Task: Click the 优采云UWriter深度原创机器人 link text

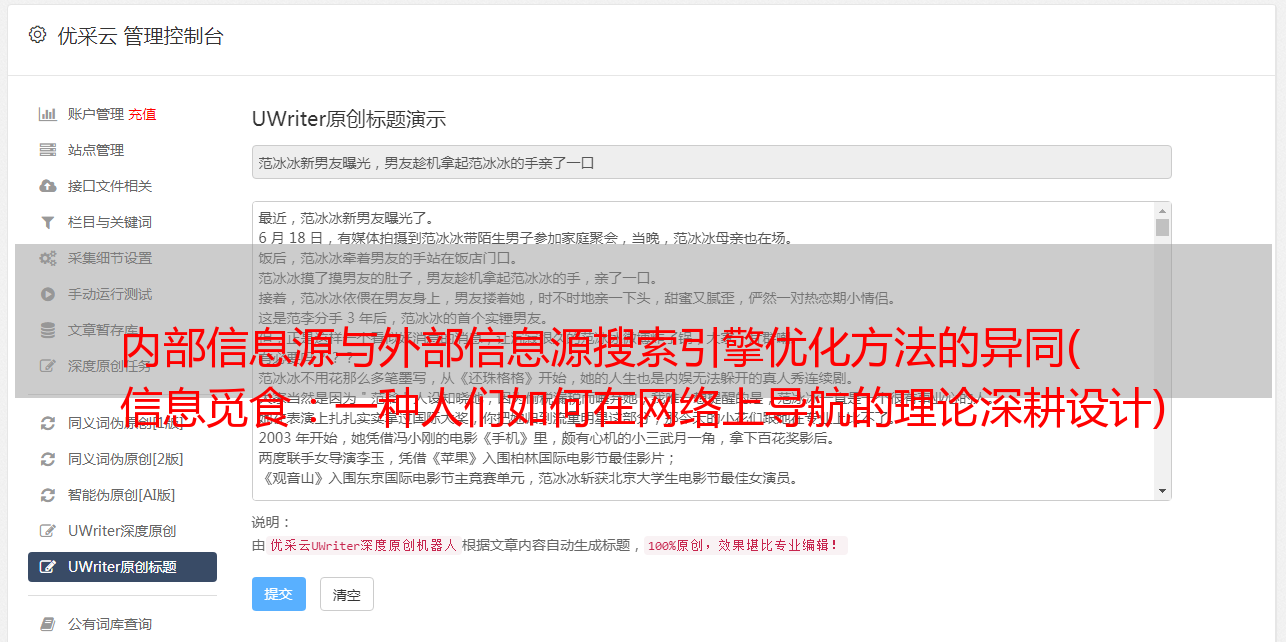Action: click(x=363, y=546)
